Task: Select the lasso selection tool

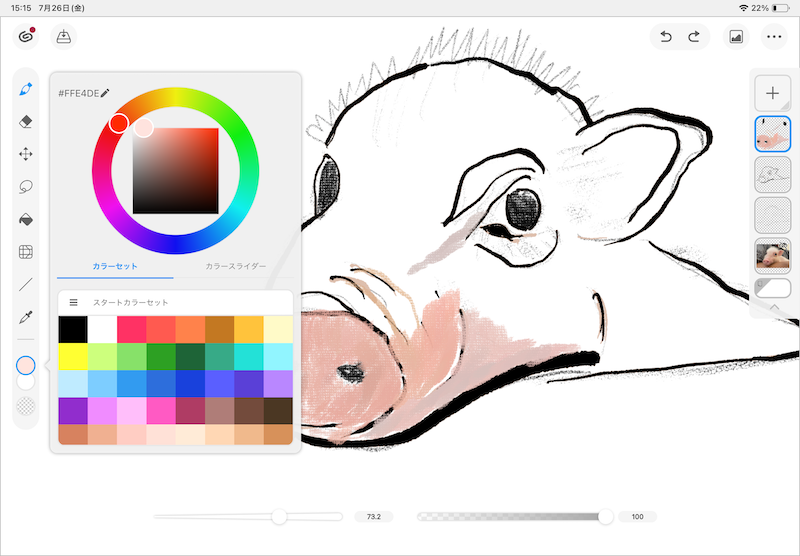Action: click(26, 187)
